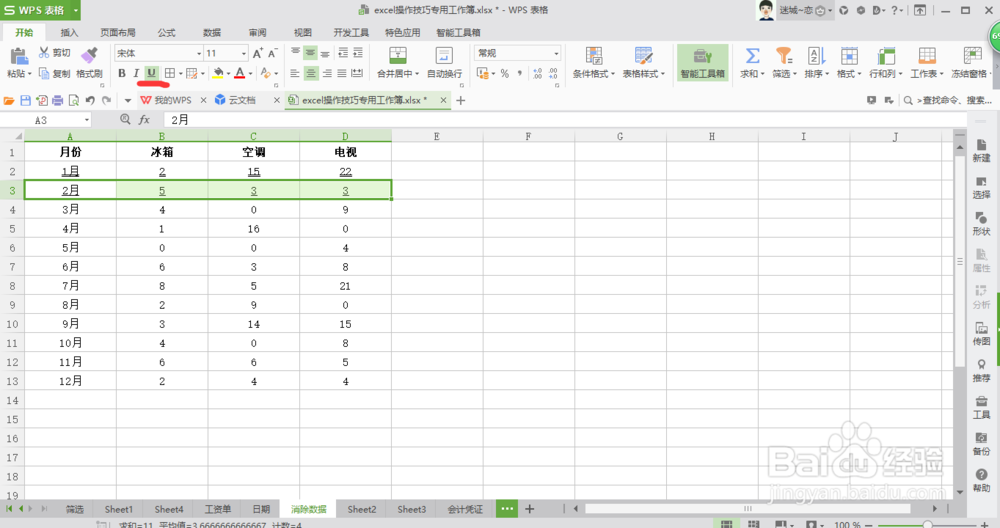1000x528 pixels.
Task: Click the Undo arrow icon
Action: coord(90,100)
